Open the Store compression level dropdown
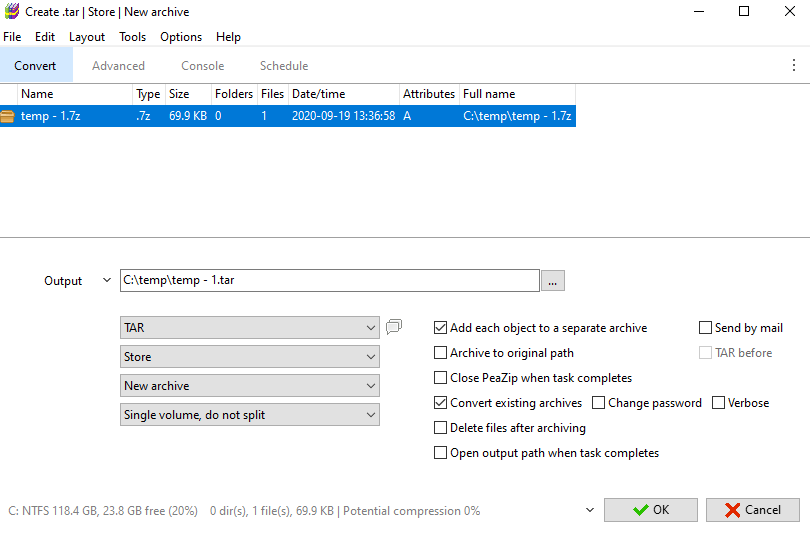Viewport: 810px width, 533px height. click(250, 357)
